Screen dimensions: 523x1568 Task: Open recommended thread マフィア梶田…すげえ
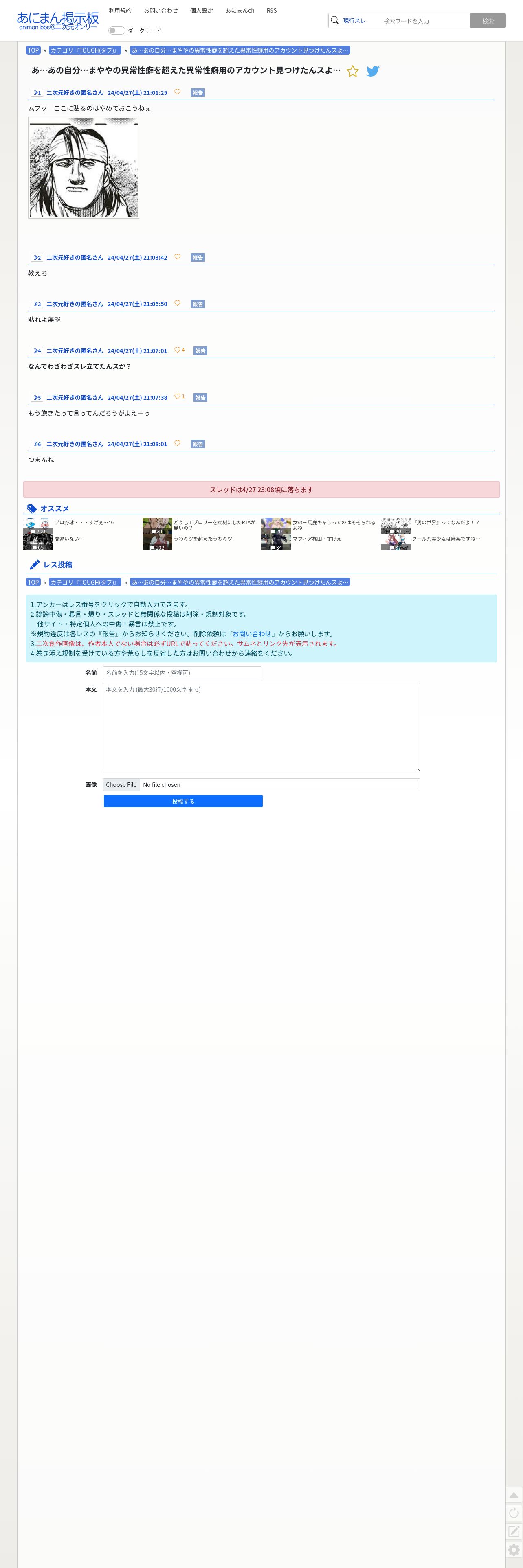(316, 539)
